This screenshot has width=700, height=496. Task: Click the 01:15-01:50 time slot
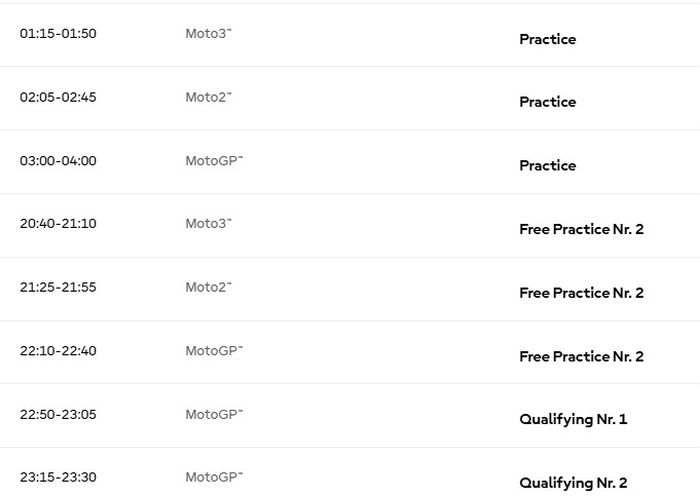[58, 33]
